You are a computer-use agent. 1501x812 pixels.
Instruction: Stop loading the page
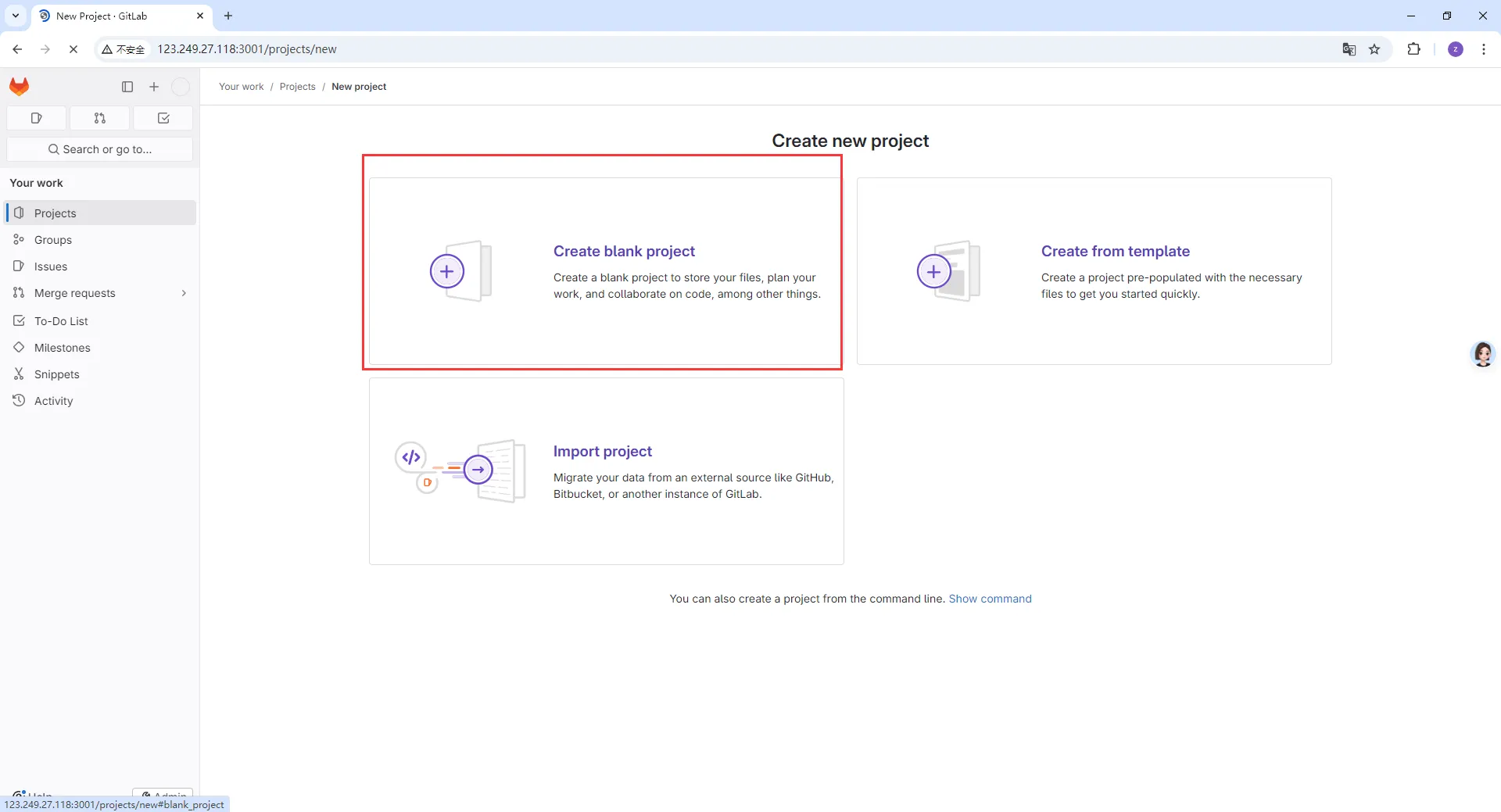pyautogui.click(x=73, y=49)
